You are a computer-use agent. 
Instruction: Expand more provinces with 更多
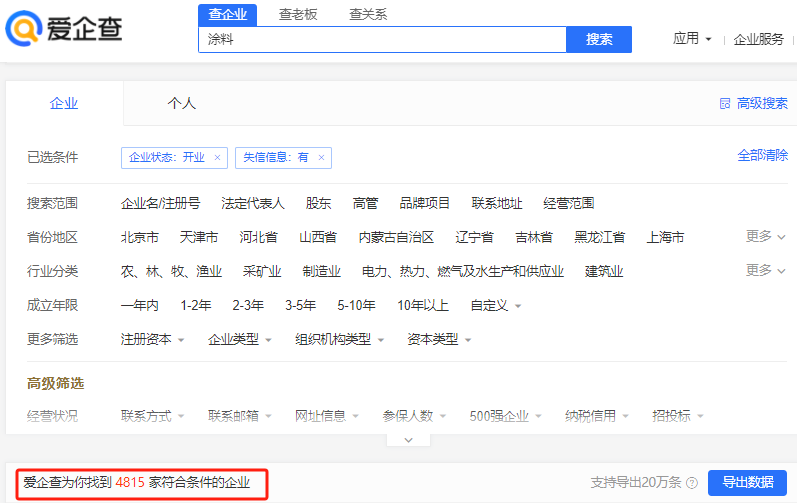pos(765,237)
